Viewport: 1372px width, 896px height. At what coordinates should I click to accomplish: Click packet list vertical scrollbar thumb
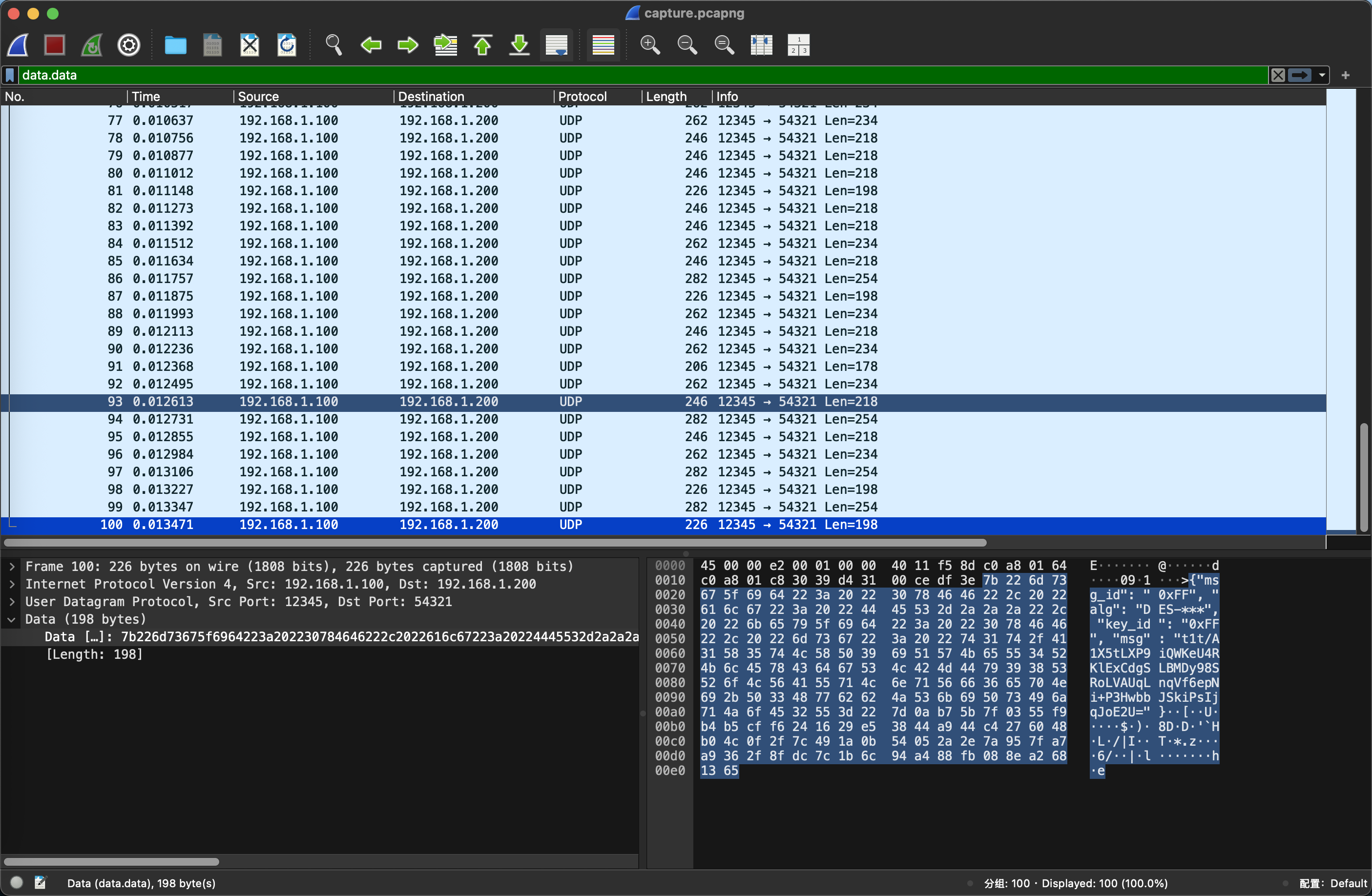pyautogui.click(x=1363, y=477)
